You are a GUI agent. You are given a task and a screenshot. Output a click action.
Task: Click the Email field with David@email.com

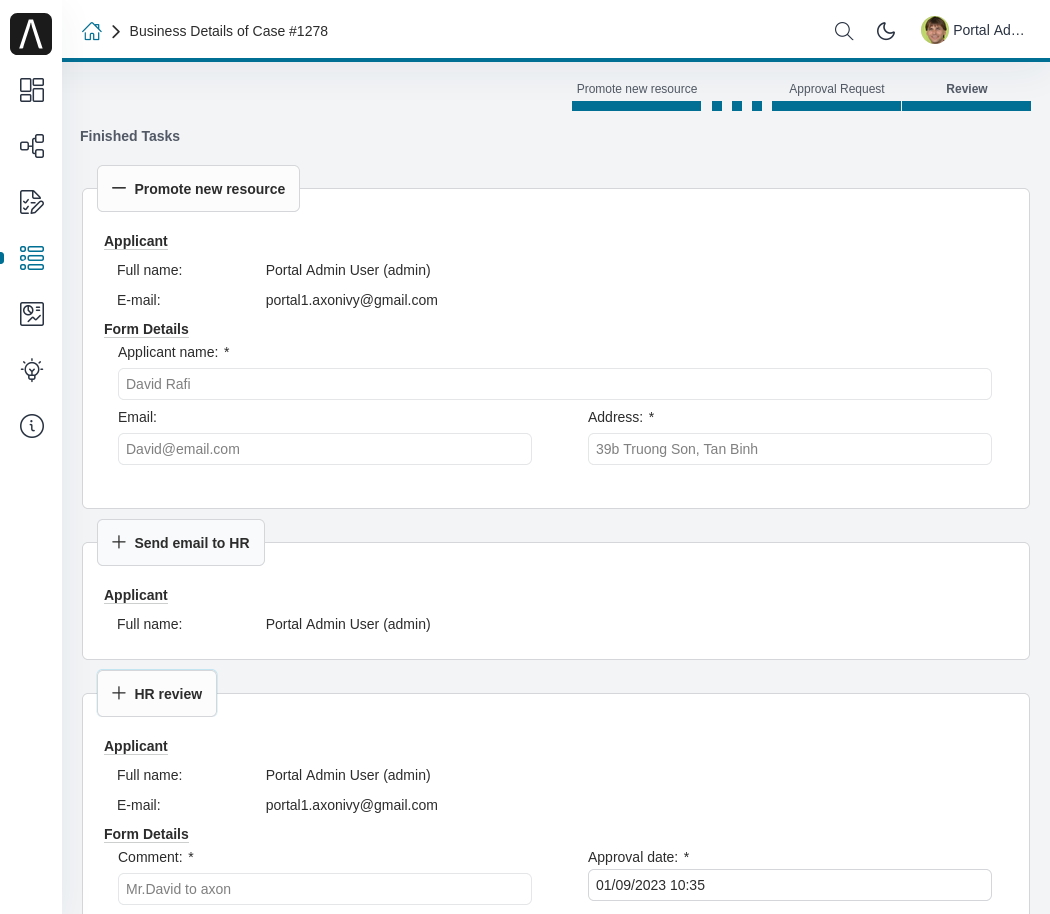tap(325, 449)
